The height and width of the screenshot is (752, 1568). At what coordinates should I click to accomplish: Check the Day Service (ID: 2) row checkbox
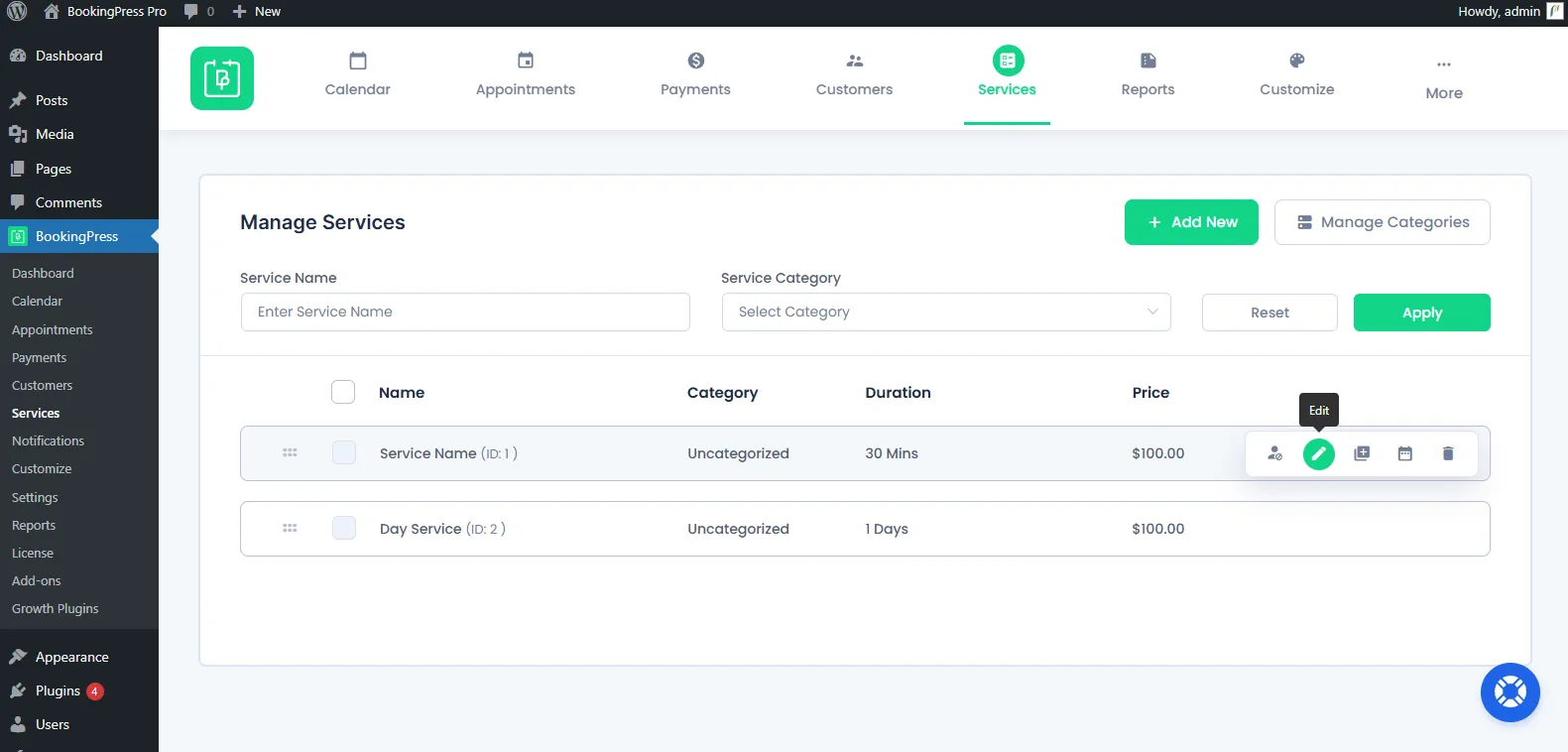click(x=344, y=528)
